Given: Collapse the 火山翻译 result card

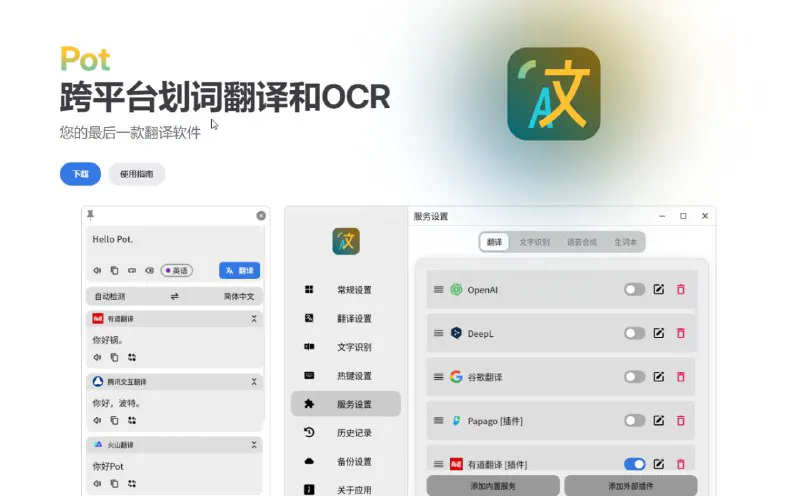Looking at the screenshot, I should click(254, 445).
